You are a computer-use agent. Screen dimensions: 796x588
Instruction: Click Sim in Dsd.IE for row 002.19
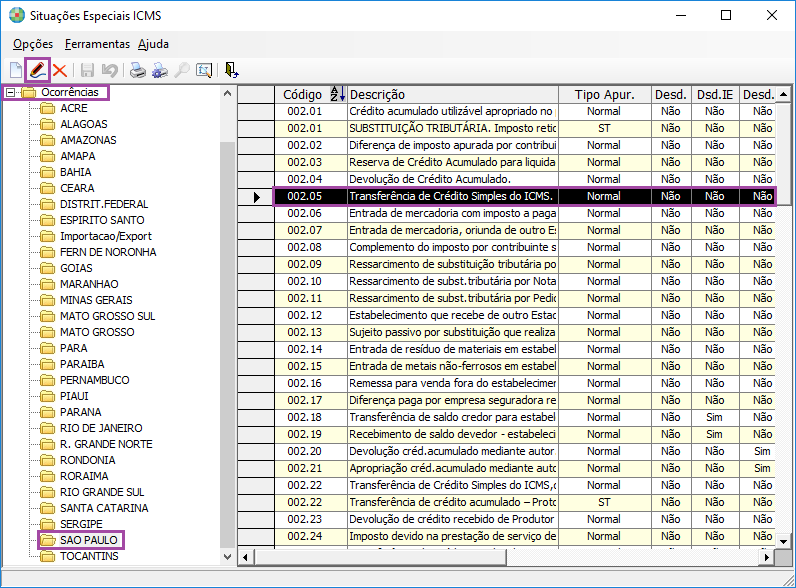click(715, 434)
